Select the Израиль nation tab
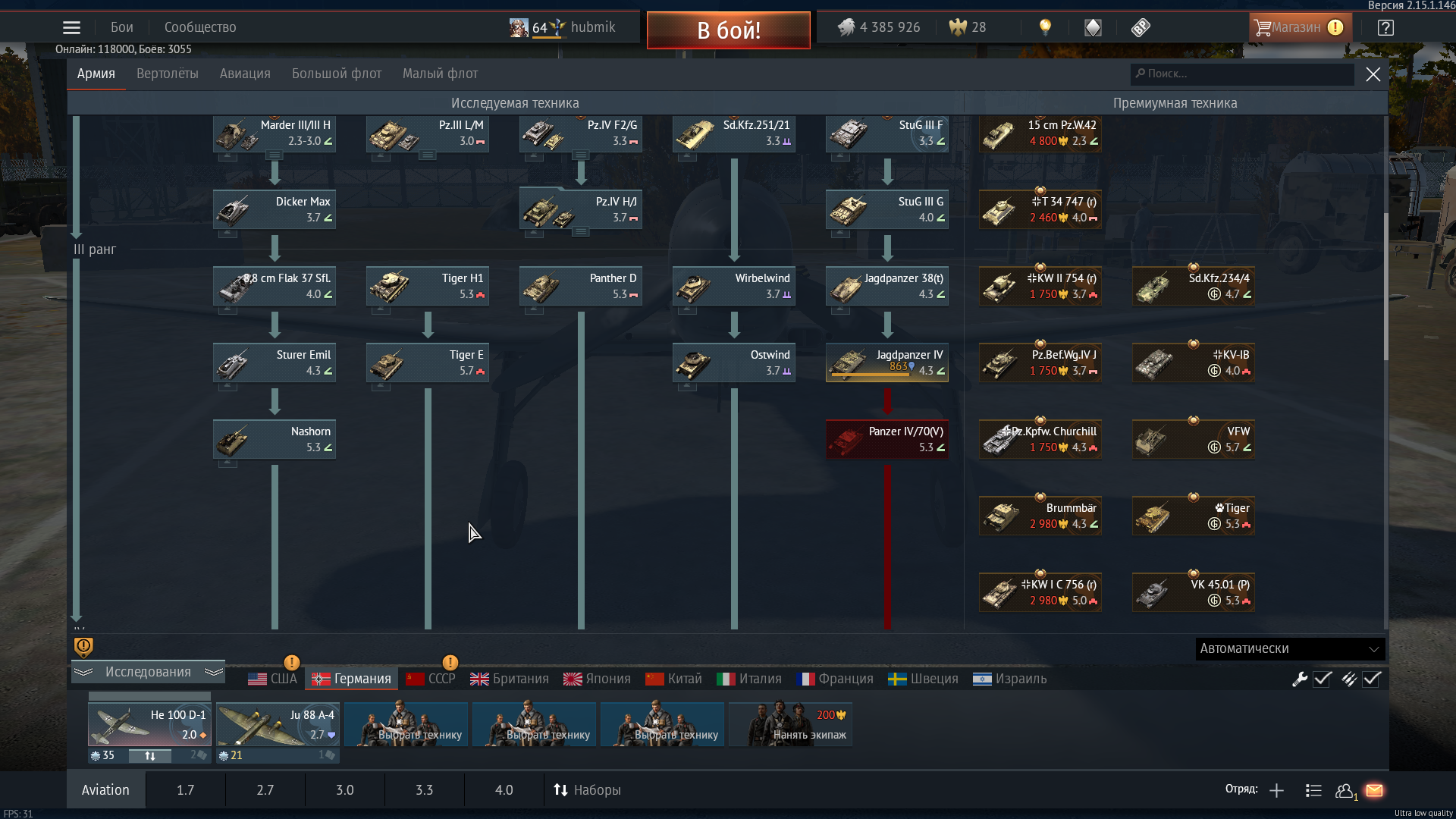 point(1009,679)
